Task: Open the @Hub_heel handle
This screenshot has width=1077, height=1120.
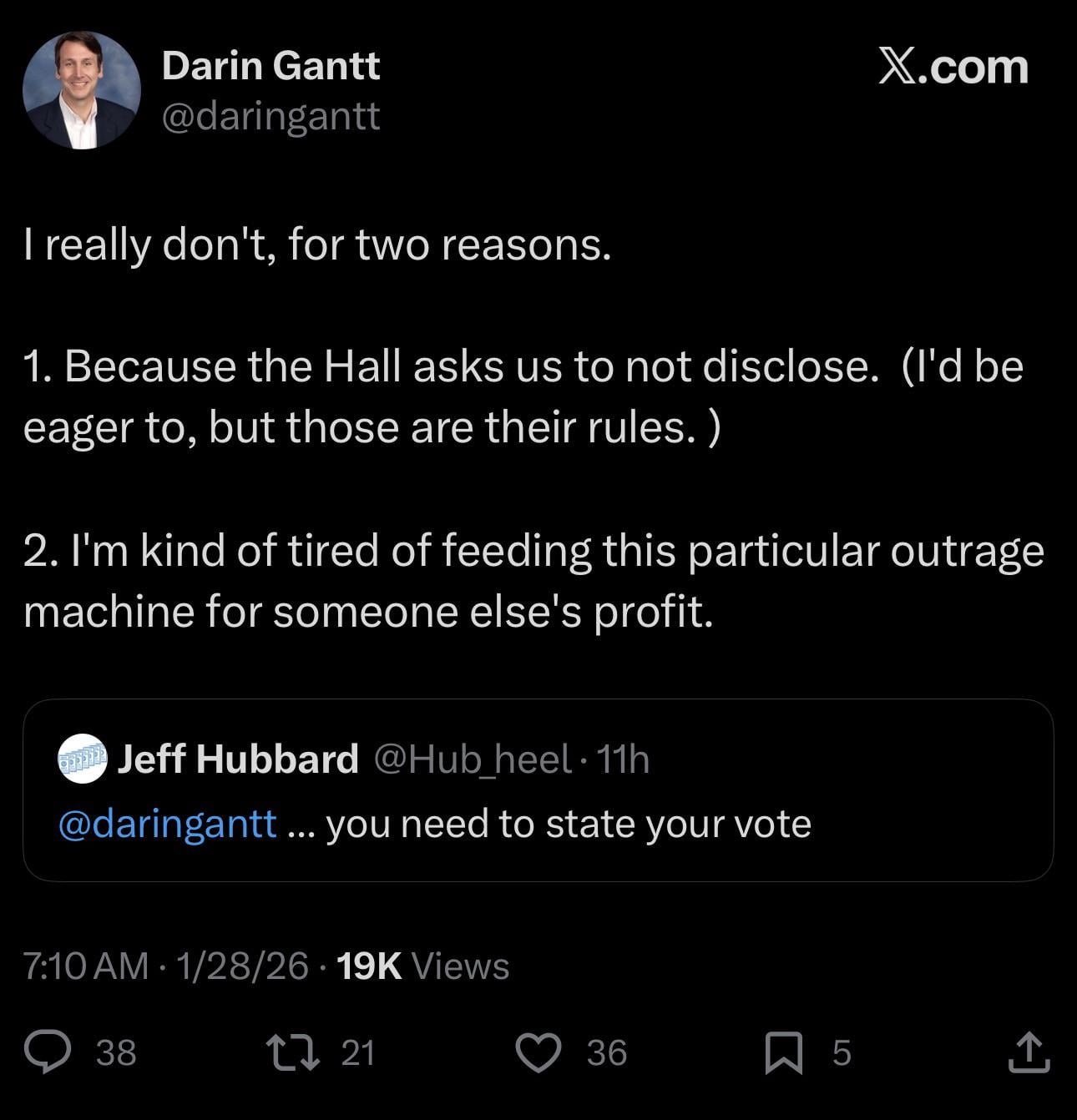Action: coord(472,759)
